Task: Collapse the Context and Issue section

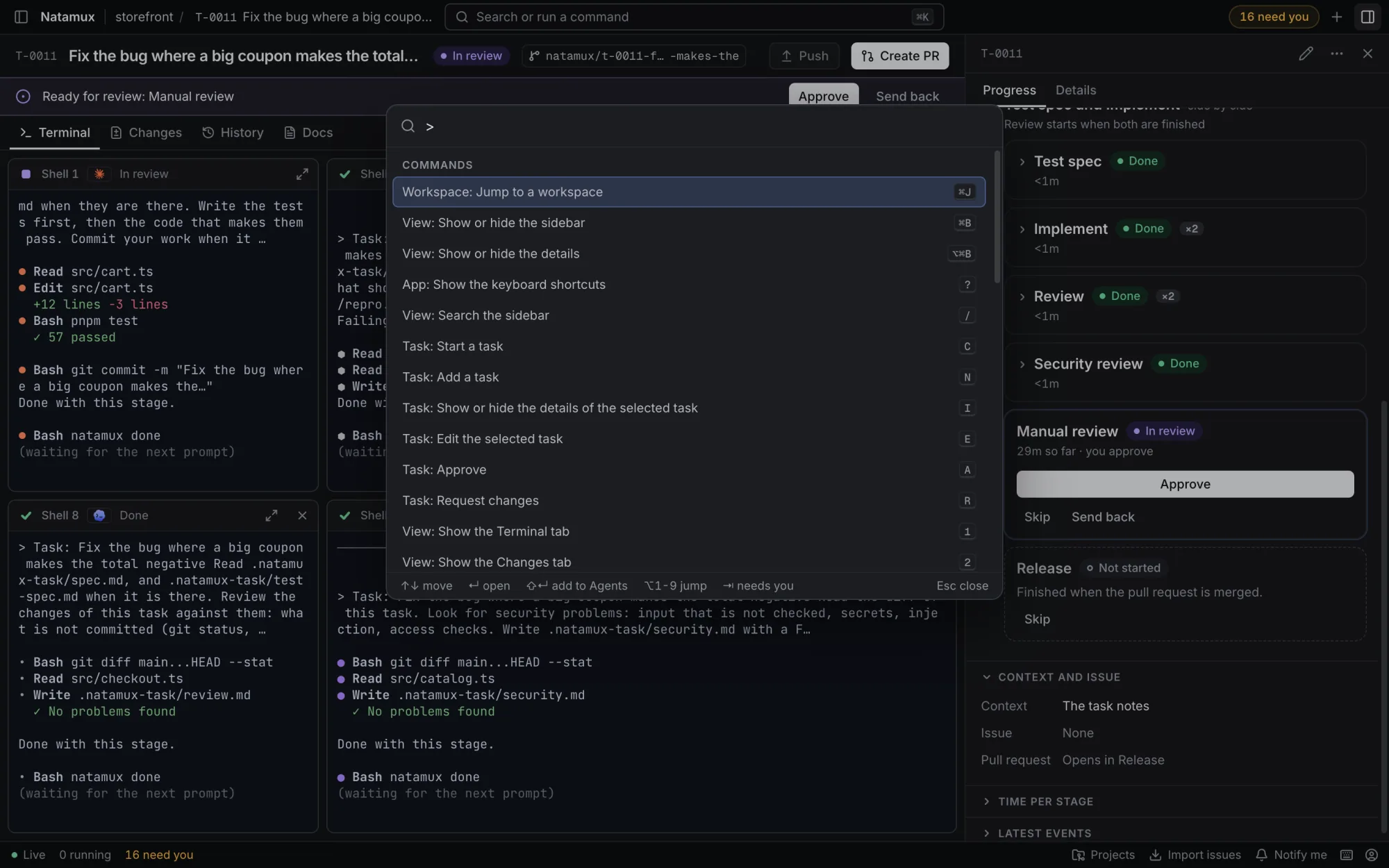Action: click(x=1051, y=677)
